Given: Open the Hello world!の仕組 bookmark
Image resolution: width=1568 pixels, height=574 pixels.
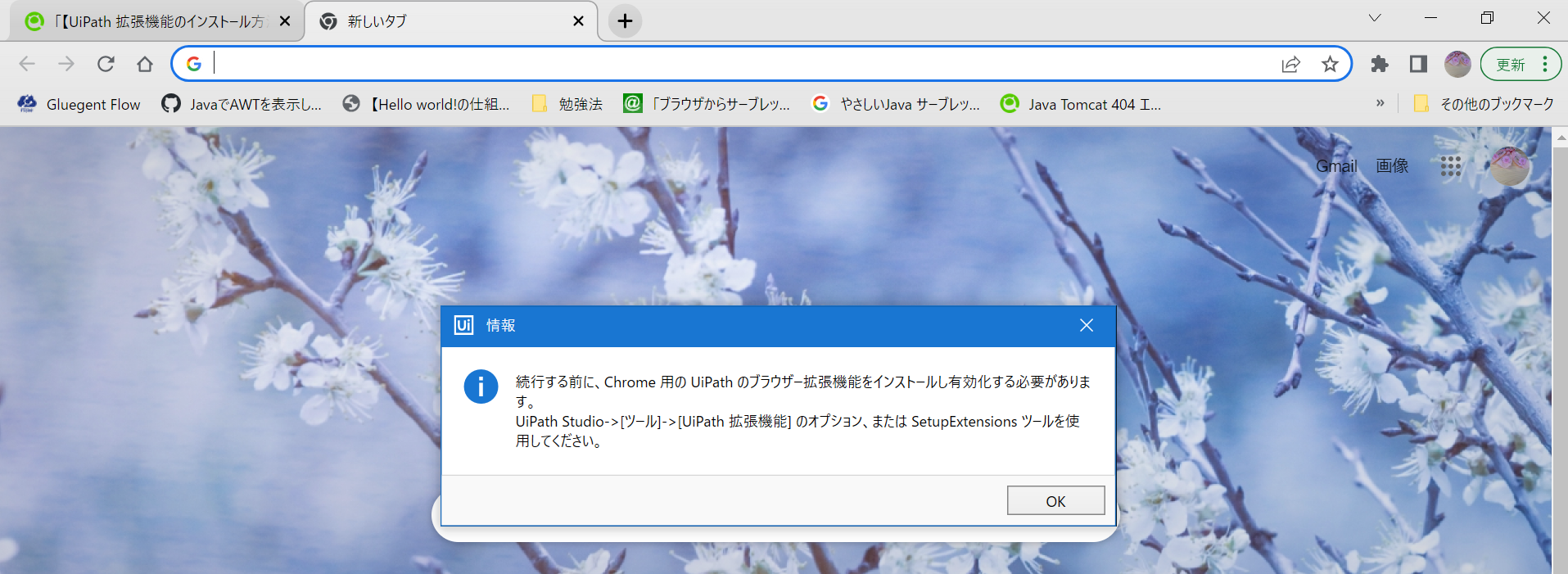Looking at the screenshot, I should [427, 104].
